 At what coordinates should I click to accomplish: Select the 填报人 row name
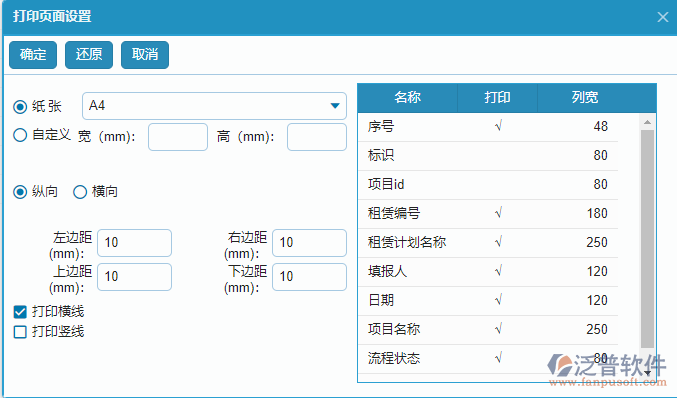click(x=387, y=271)
